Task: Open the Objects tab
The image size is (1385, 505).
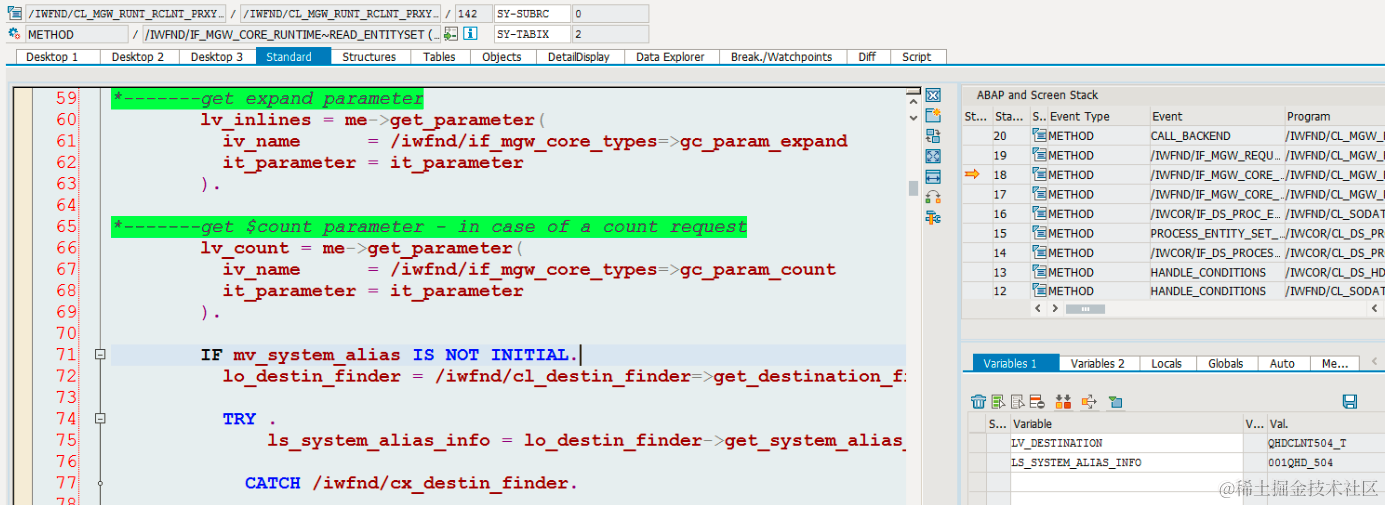Action: (502, 57)
